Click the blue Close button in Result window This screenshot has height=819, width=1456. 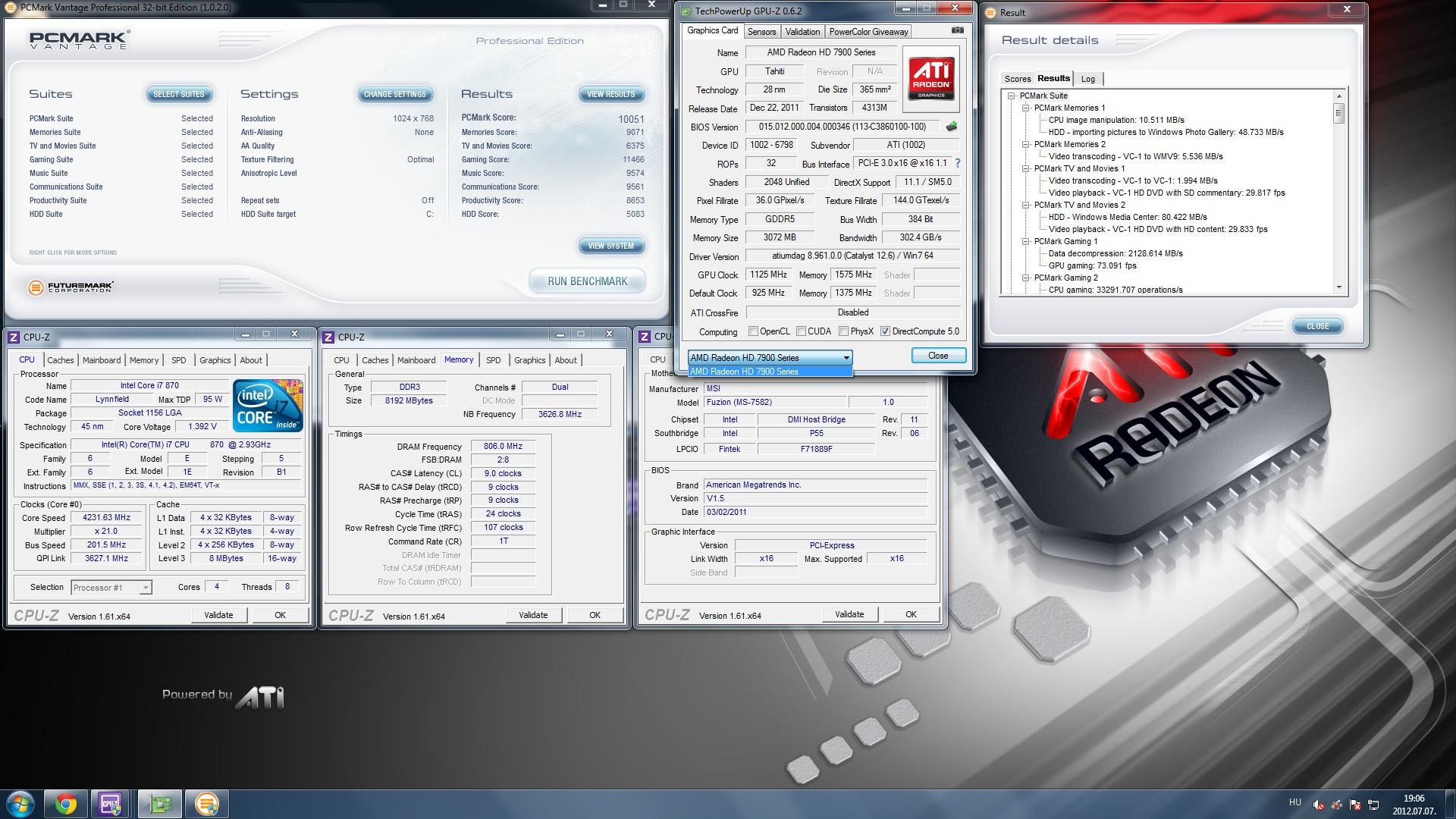pos(1318,326)
